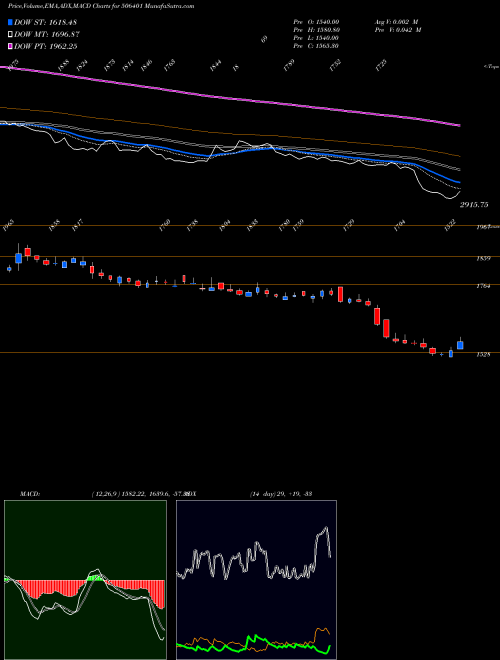Click the ADX (14 day) 29, +19, -33 text
500x660 pixels.
click(x=280, y=493)
